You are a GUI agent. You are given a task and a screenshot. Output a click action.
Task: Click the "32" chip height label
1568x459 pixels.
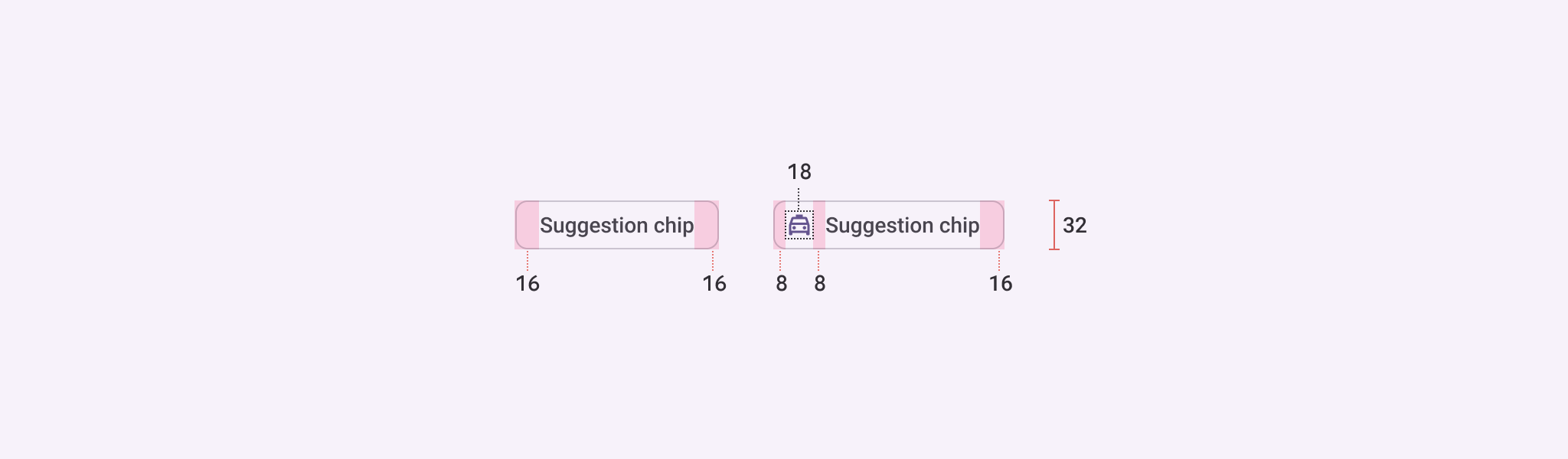pyautogui.click(x=1074, y=226)
